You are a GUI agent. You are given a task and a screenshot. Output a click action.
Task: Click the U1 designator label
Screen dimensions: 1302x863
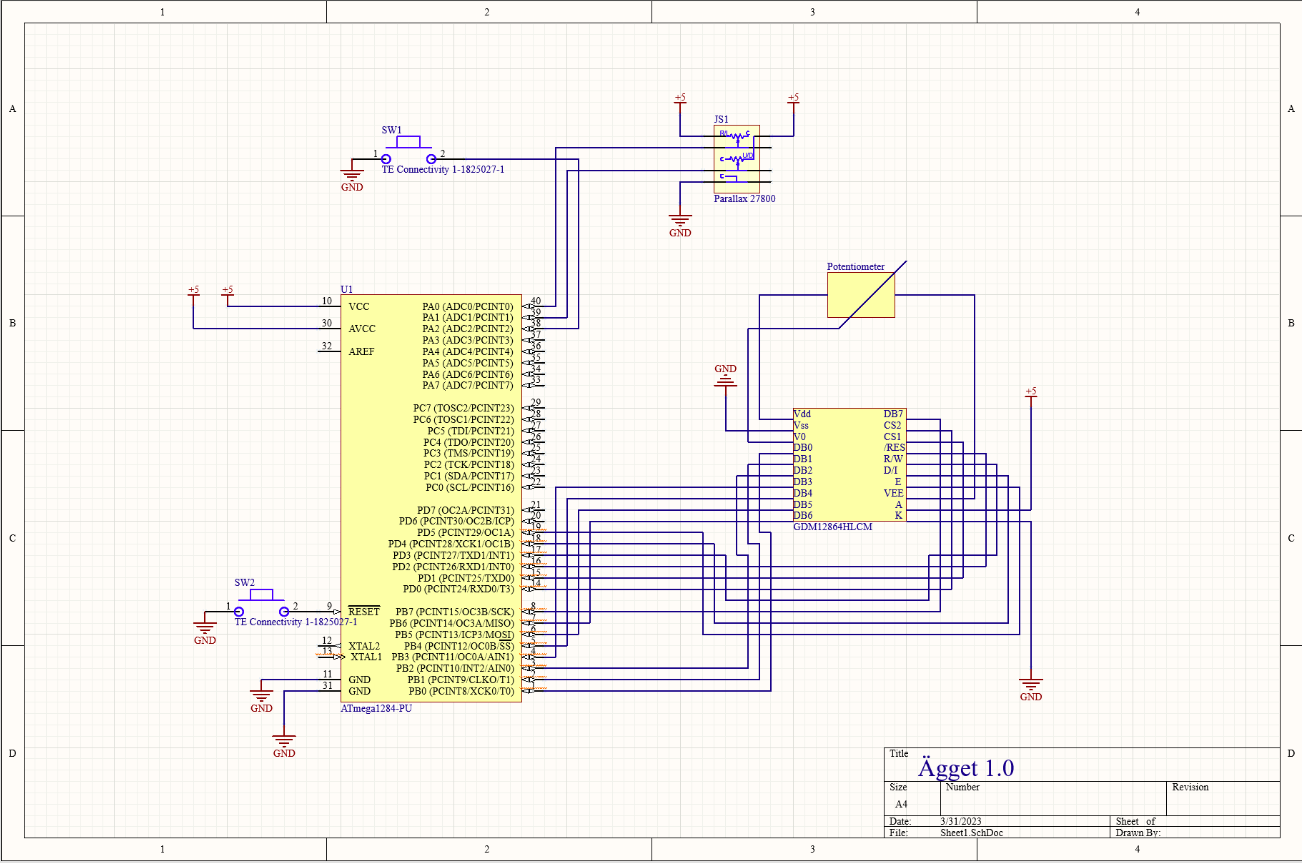(347, 288)
